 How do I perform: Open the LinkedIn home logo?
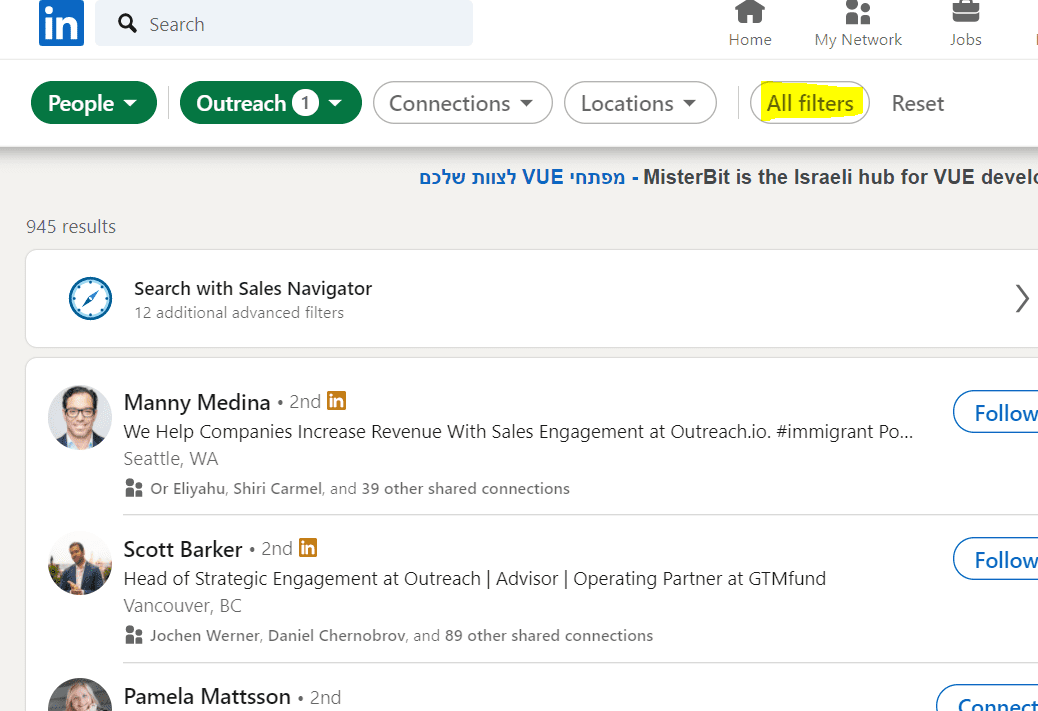pyautogui.click(x=62, y=23)
